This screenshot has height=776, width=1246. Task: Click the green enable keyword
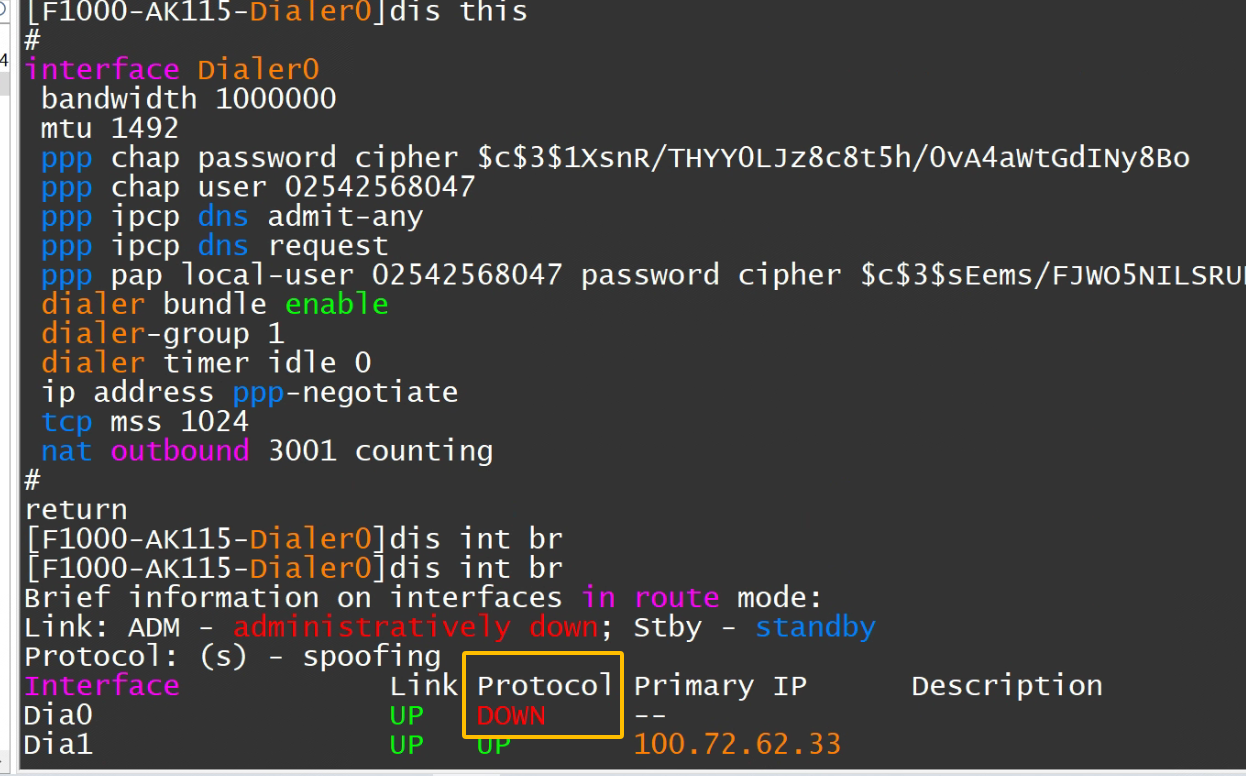[x=337, y=304]
